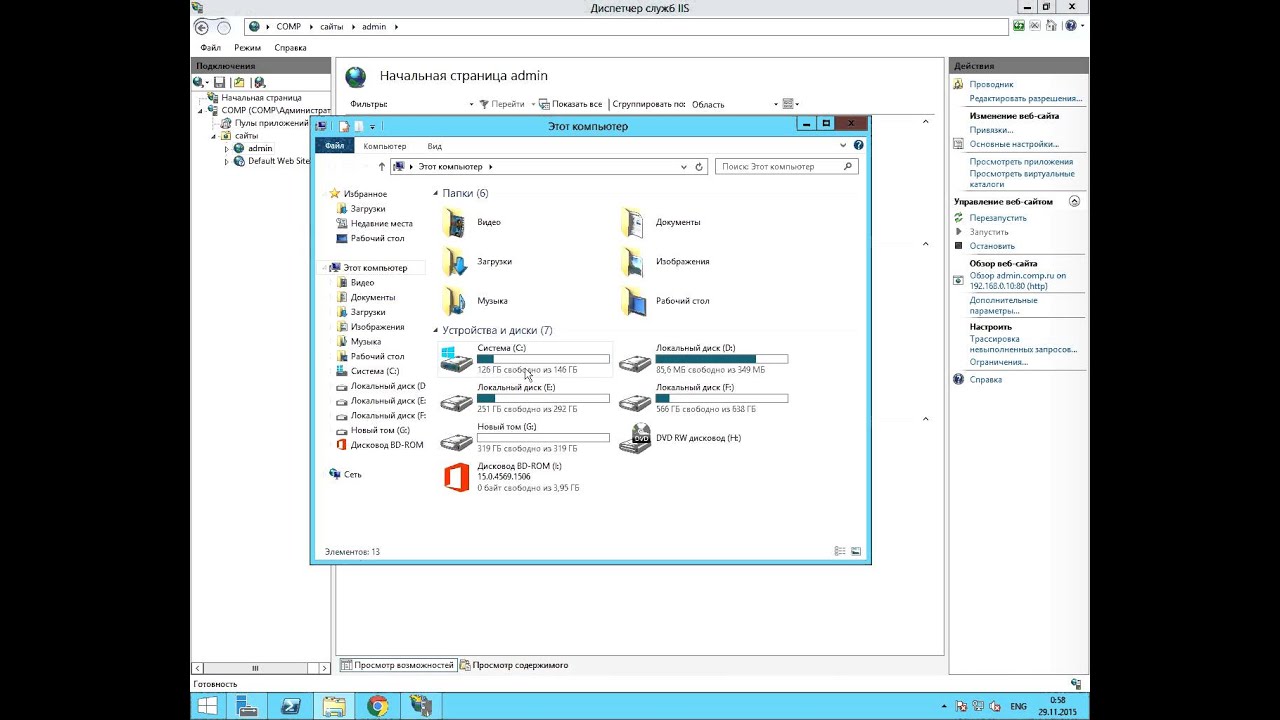1280x720 pixels.
Task: Click Проводник link in Действия
Action: 991,85
